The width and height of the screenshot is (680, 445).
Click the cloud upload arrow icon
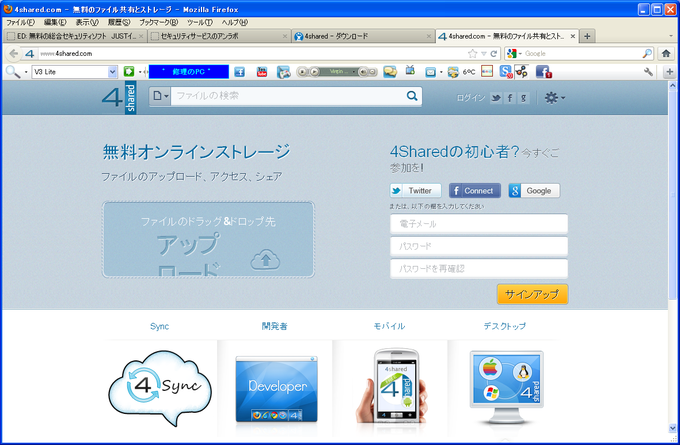[265, 260]
